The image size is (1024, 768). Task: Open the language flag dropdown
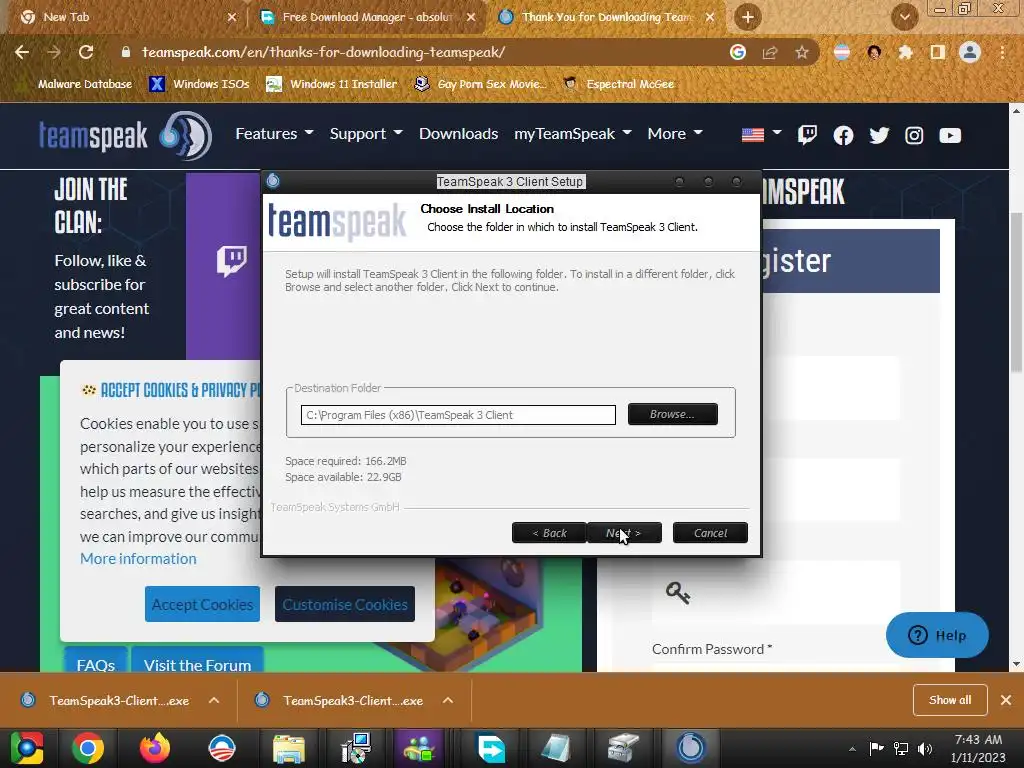pyautogui.click(x=761, y=135)
